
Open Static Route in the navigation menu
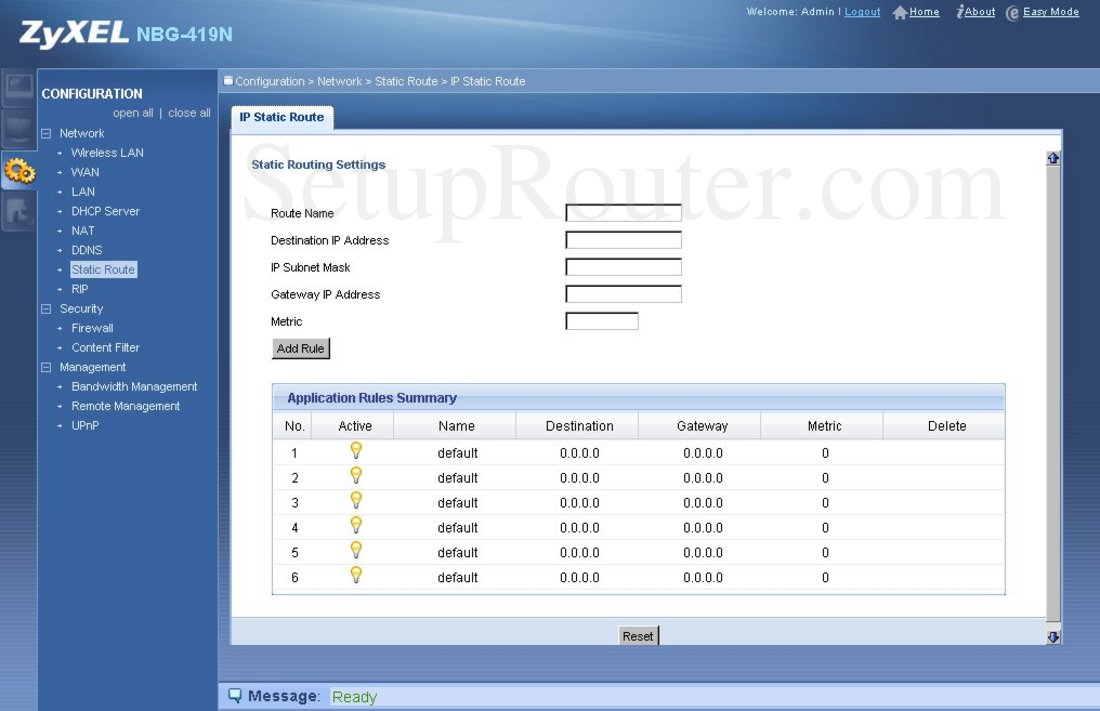(103, 269)
